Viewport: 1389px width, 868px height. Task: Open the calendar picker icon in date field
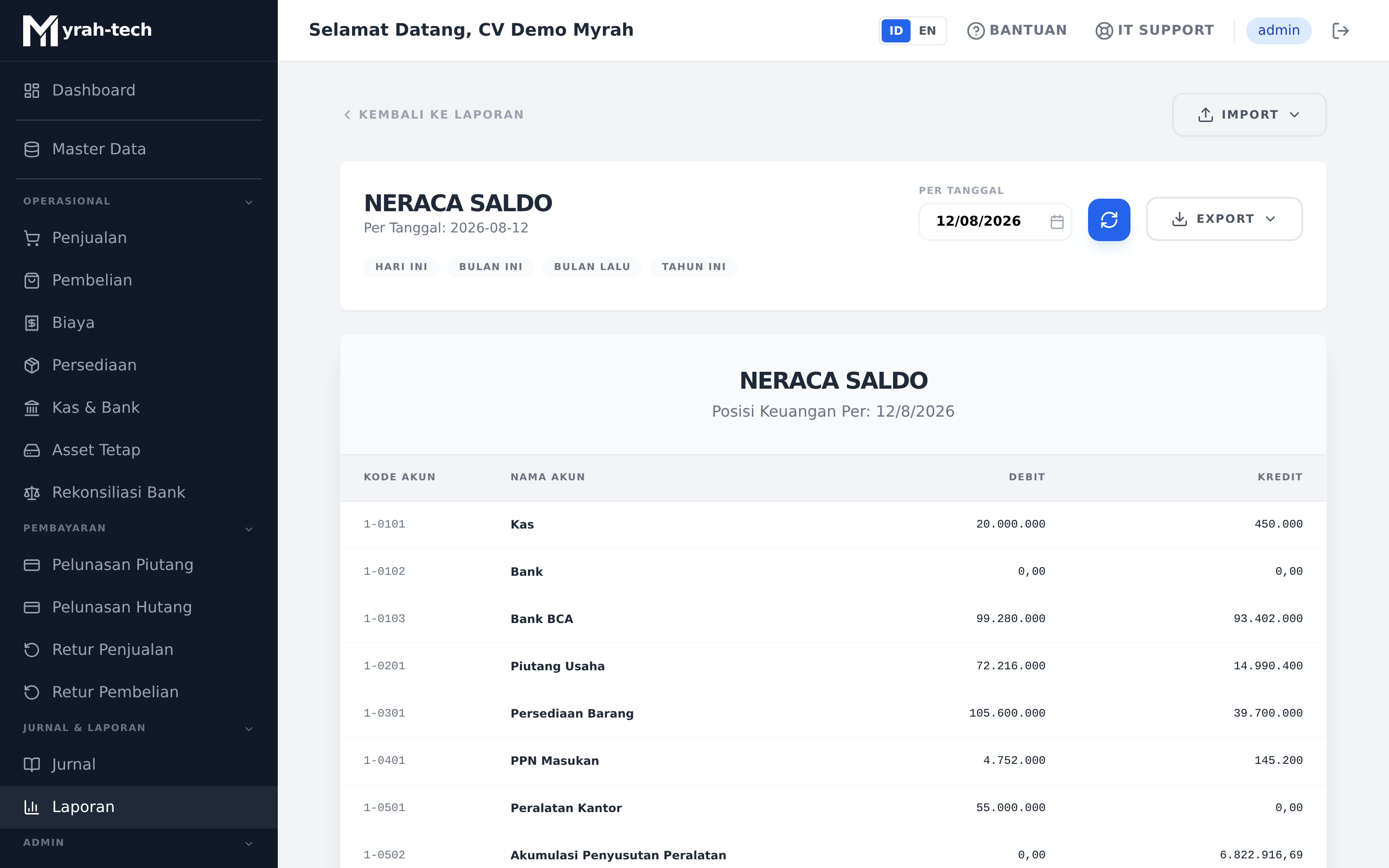pos(1057,222)
